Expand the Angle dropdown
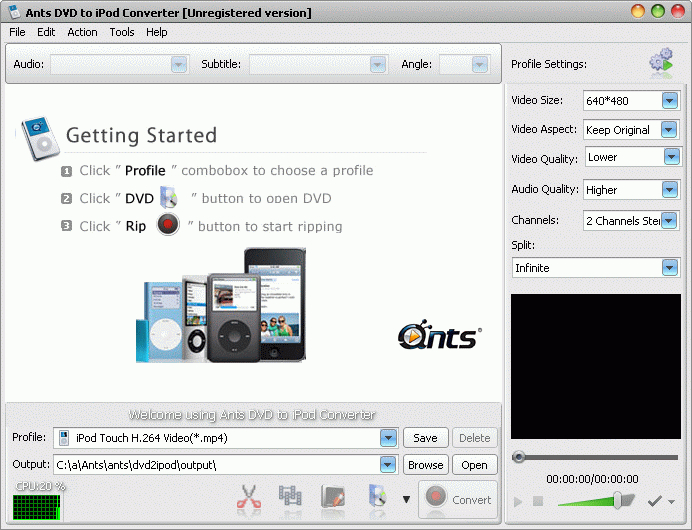692x530 pixels. (x=480, y=64)
